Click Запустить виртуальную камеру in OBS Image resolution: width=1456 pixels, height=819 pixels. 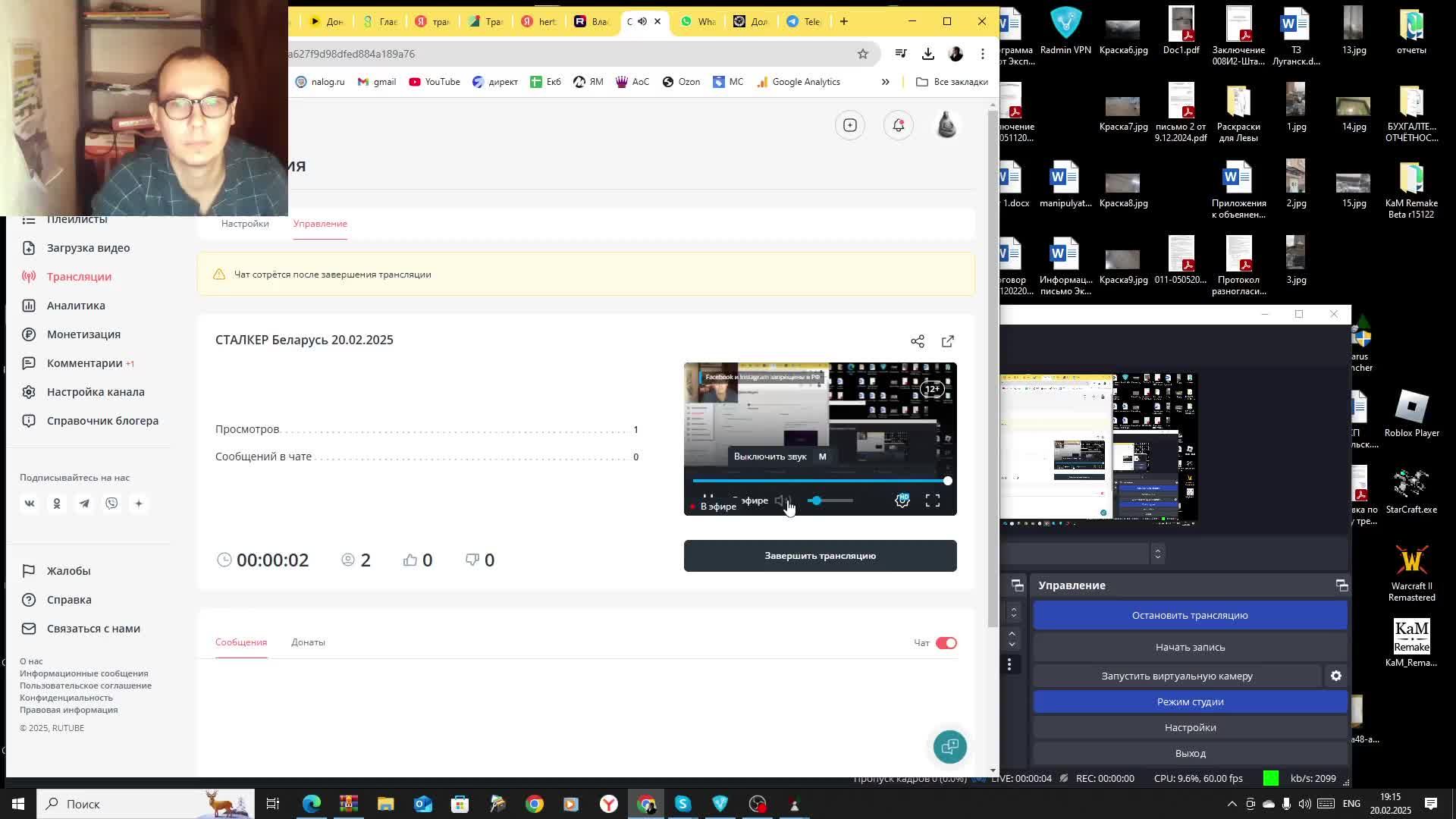[1177, 676]
